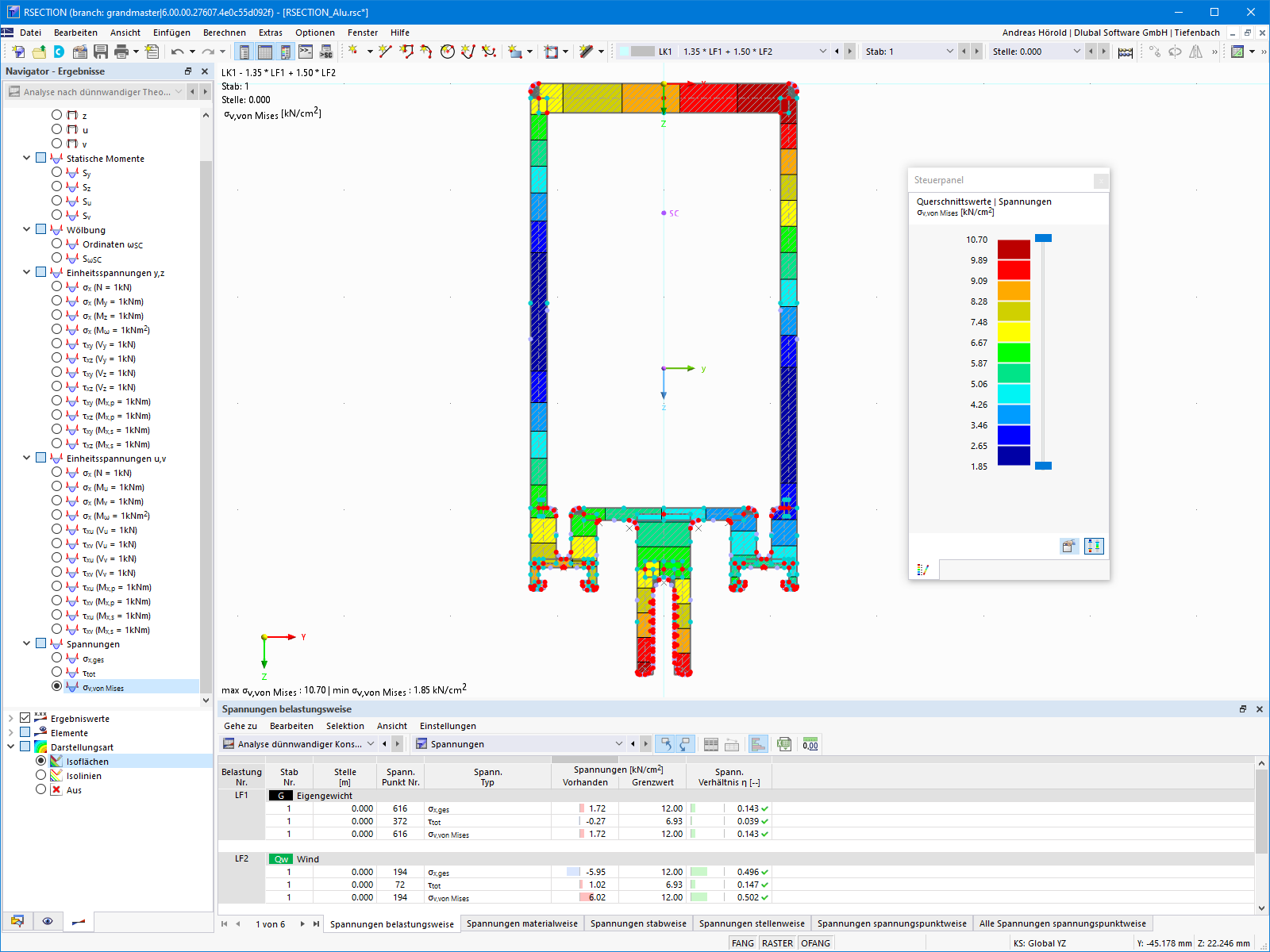The height and width of the screenshot is (952, 1270).
Task: Open the load combination LK1 dropdown
Action: tap(822, 52)
